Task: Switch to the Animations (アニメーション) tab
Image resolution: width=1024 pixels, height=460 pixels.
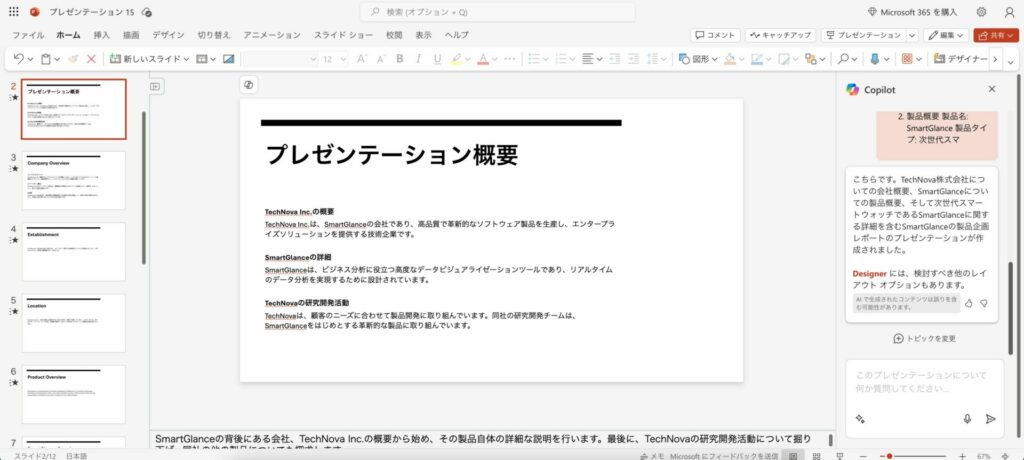Action: coord(272,35)
